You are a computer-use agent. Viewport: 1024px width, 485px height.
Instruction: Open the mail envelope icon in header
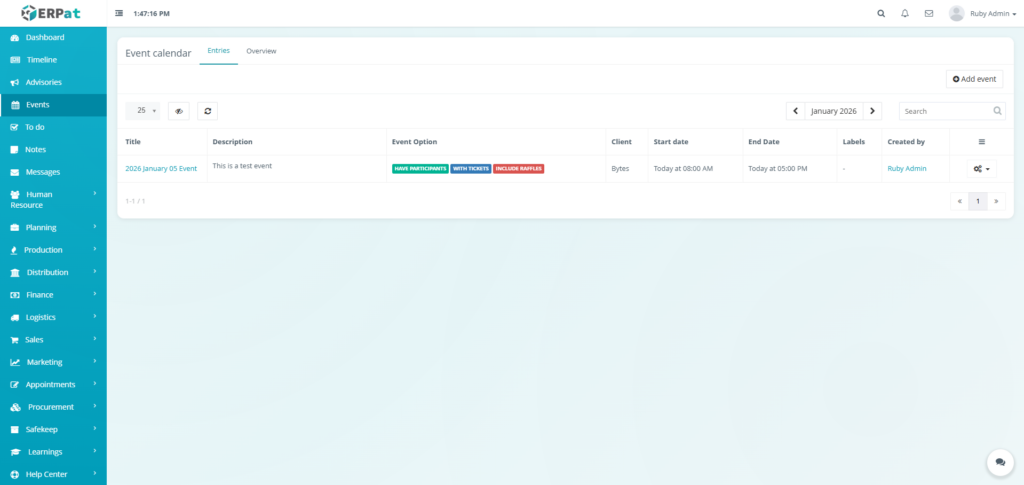[x=929, y=14]
